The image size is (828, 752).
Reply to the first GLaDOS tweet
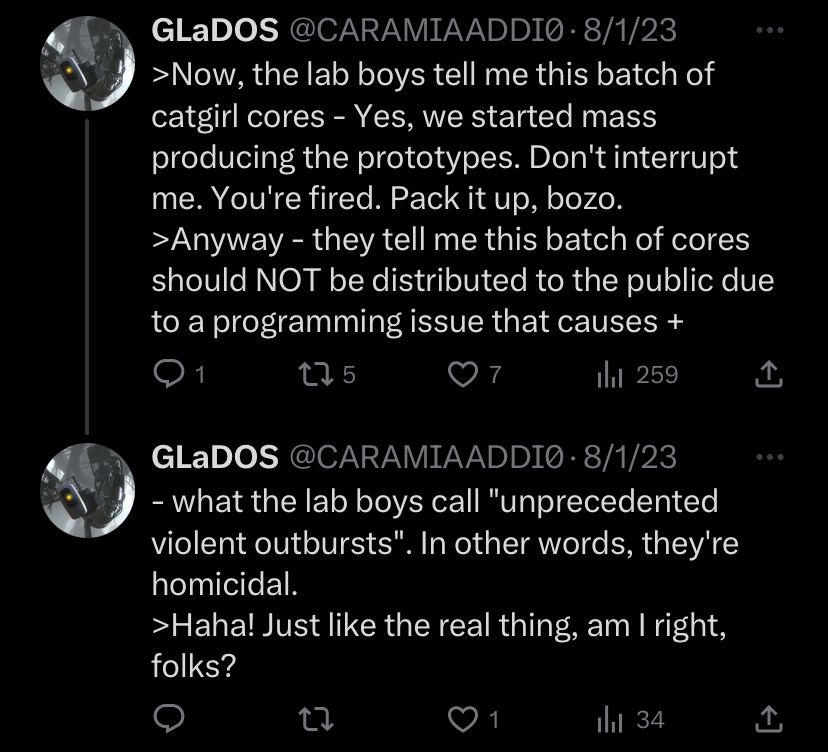pyautogui.click(x=165, y=373)
